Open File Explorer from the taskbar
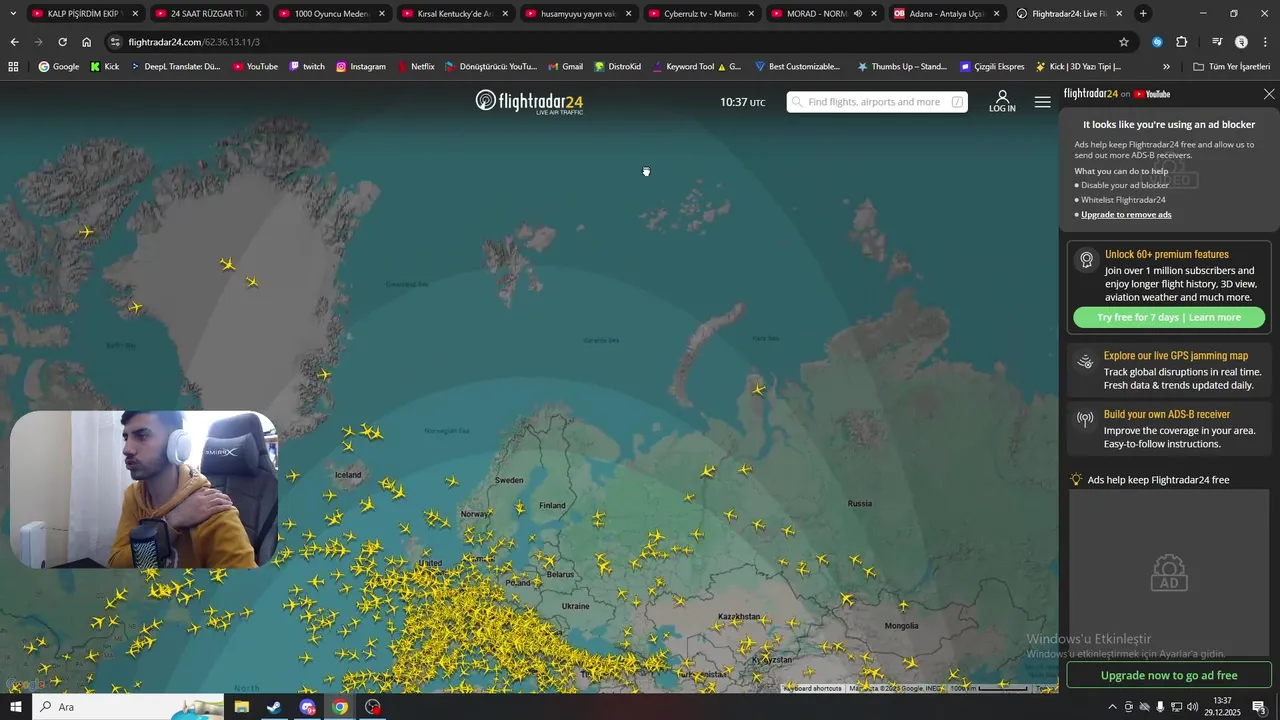Screen dimensions: 1280x720 (x=242, y=707)
